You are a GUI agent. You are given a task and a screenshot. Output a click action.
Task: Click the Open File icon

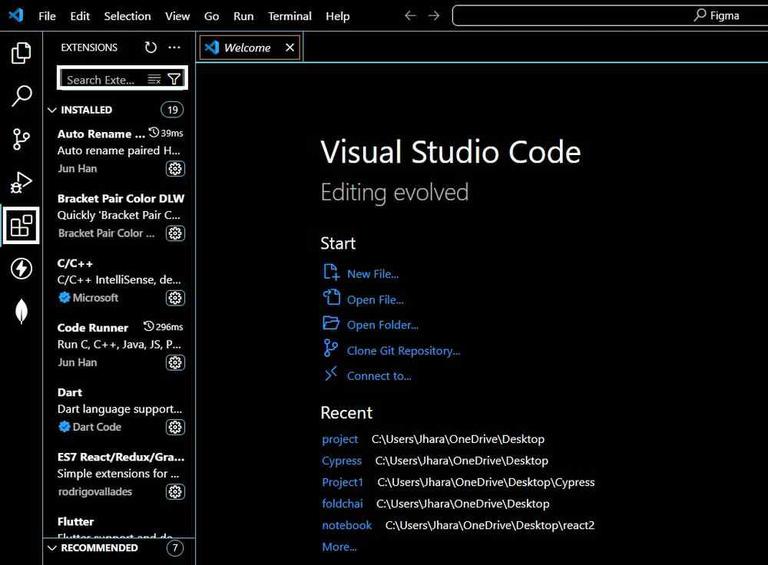tap(331, 297)
